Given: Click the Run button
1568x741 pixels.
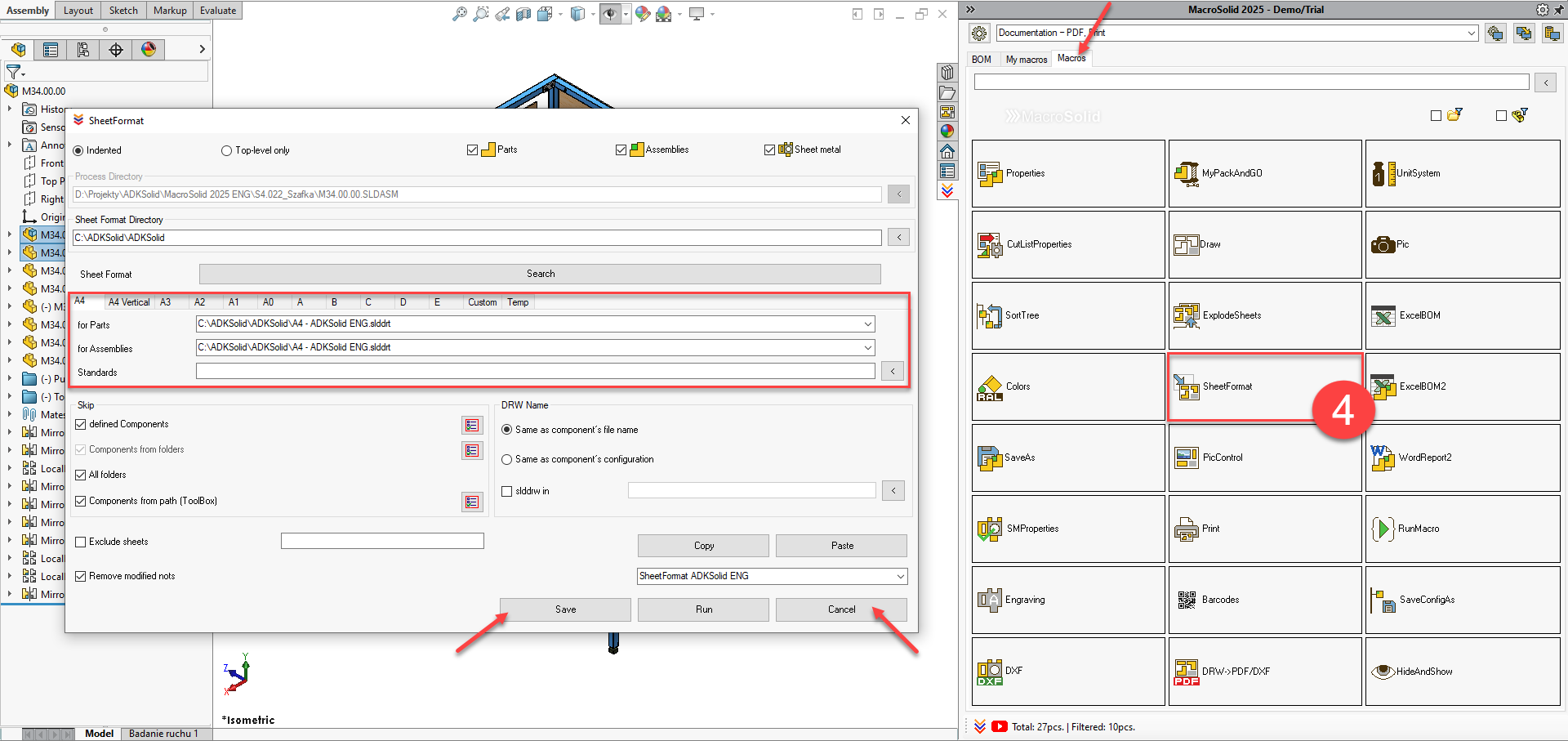Looking at the screenshot, I should click(703, 609).
